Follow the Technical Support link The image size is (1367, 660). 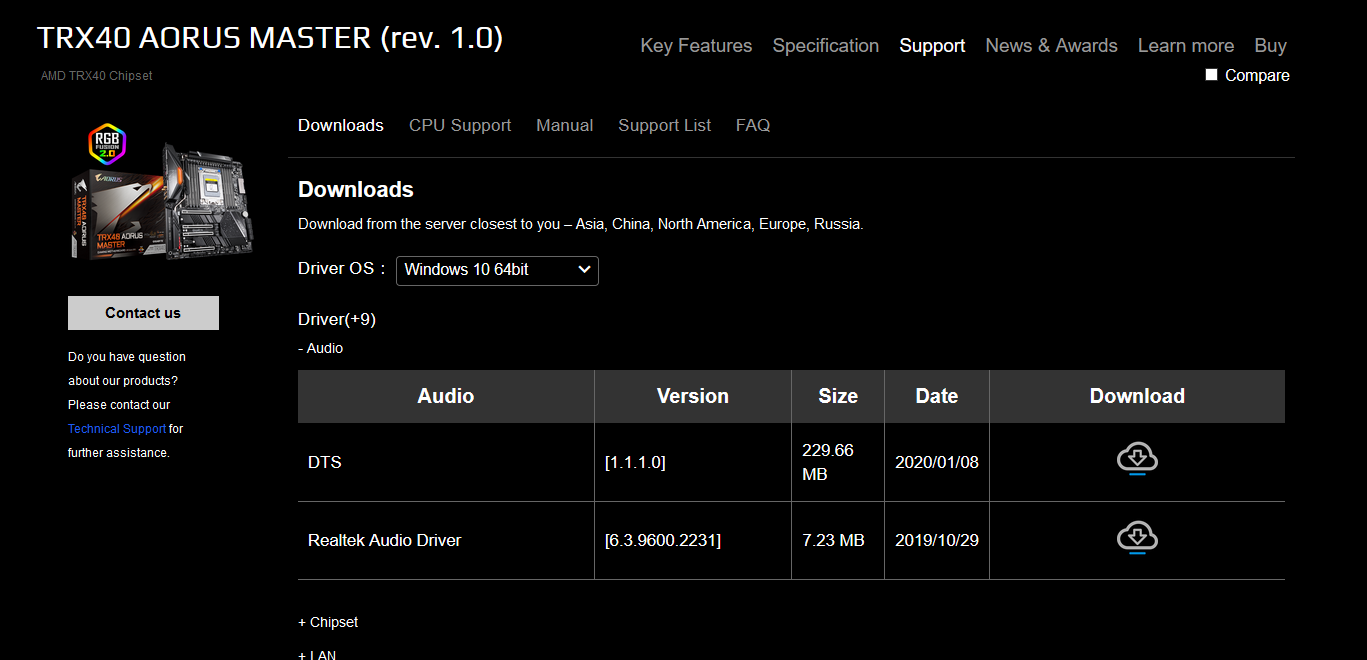pyautogui.click(x=117, y=429)
